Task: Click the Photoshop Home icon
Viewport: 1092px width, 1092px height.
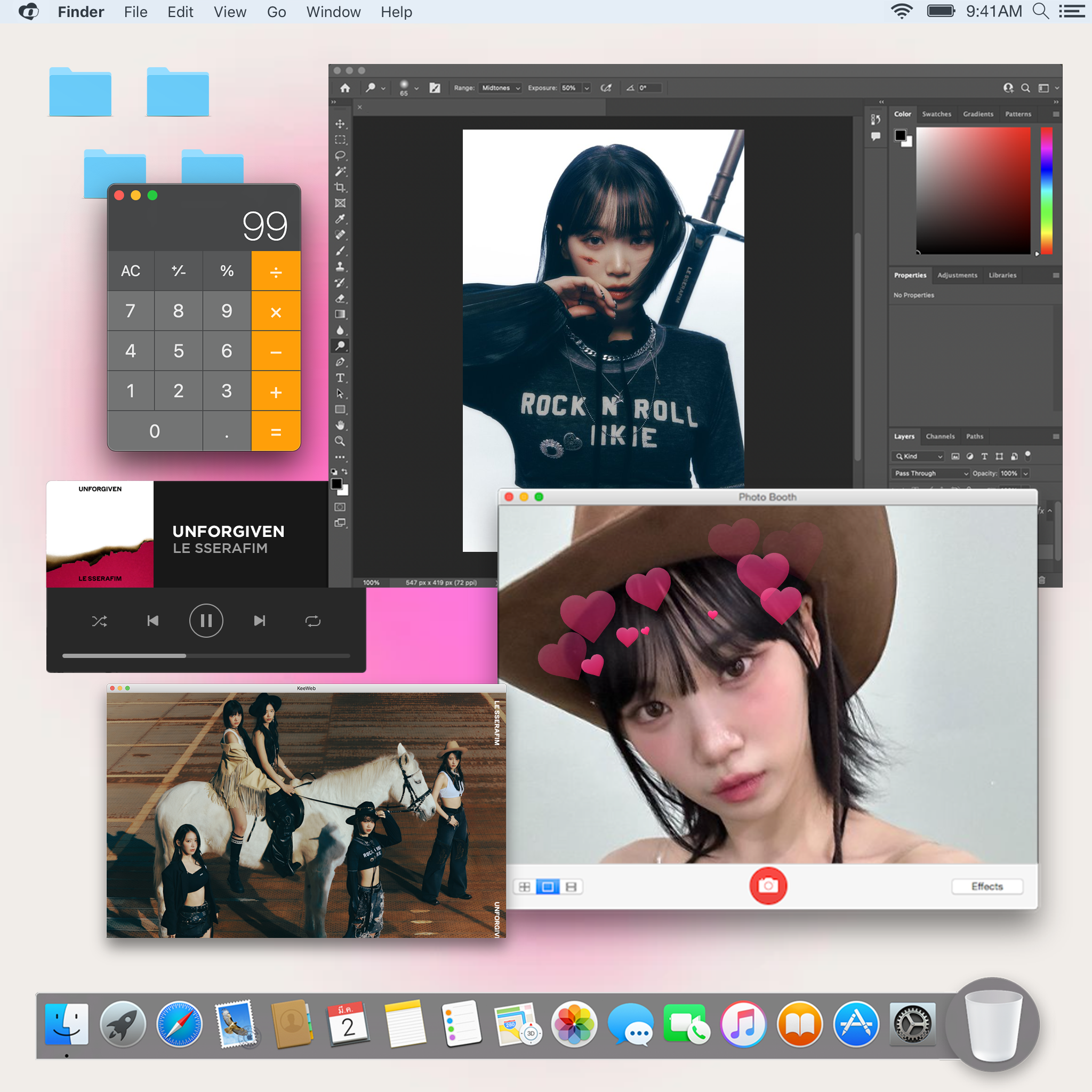Action: point(345,87)
